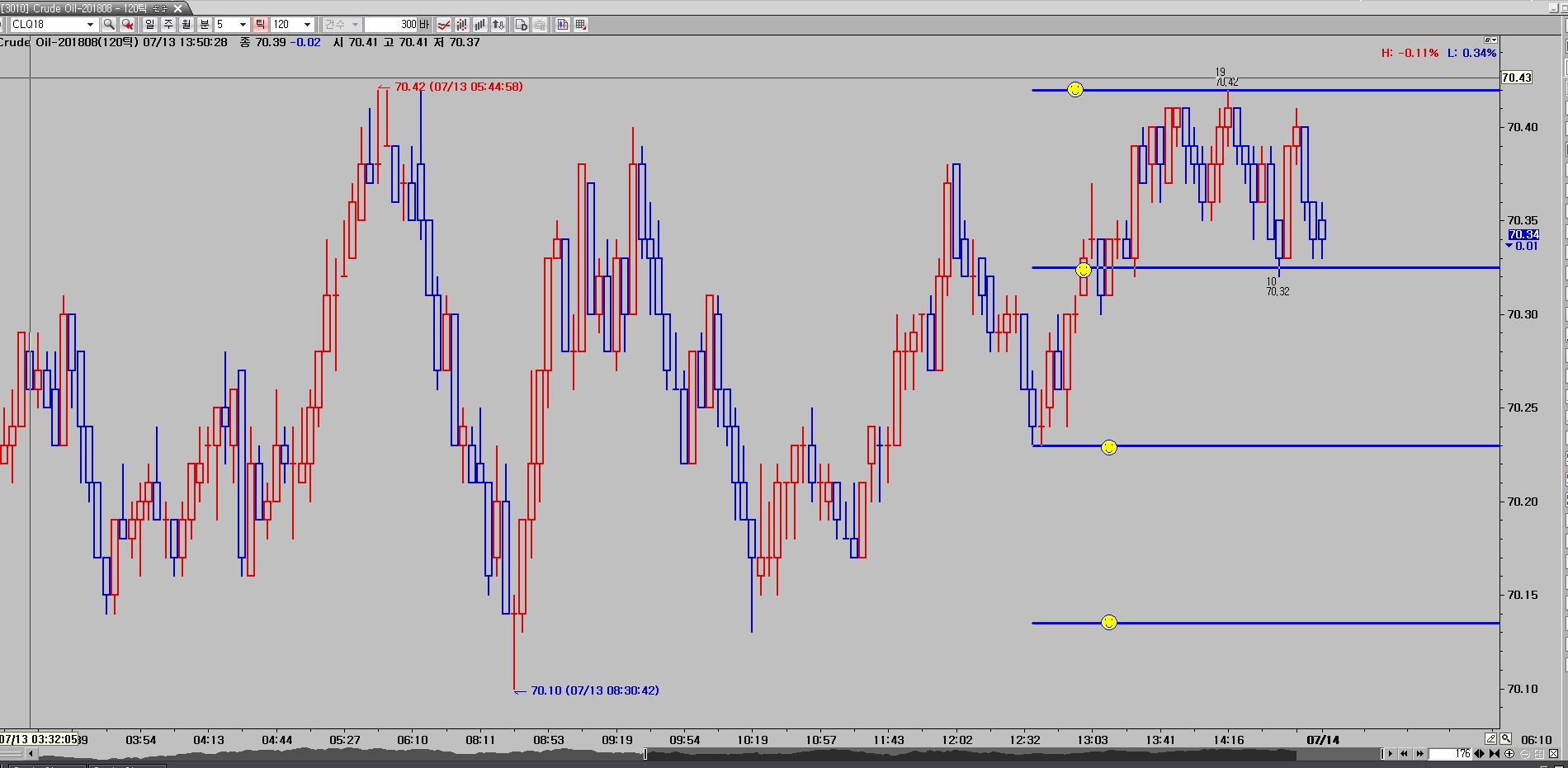
Task: Click the weekly (주) period button
Action: point(168,25)
